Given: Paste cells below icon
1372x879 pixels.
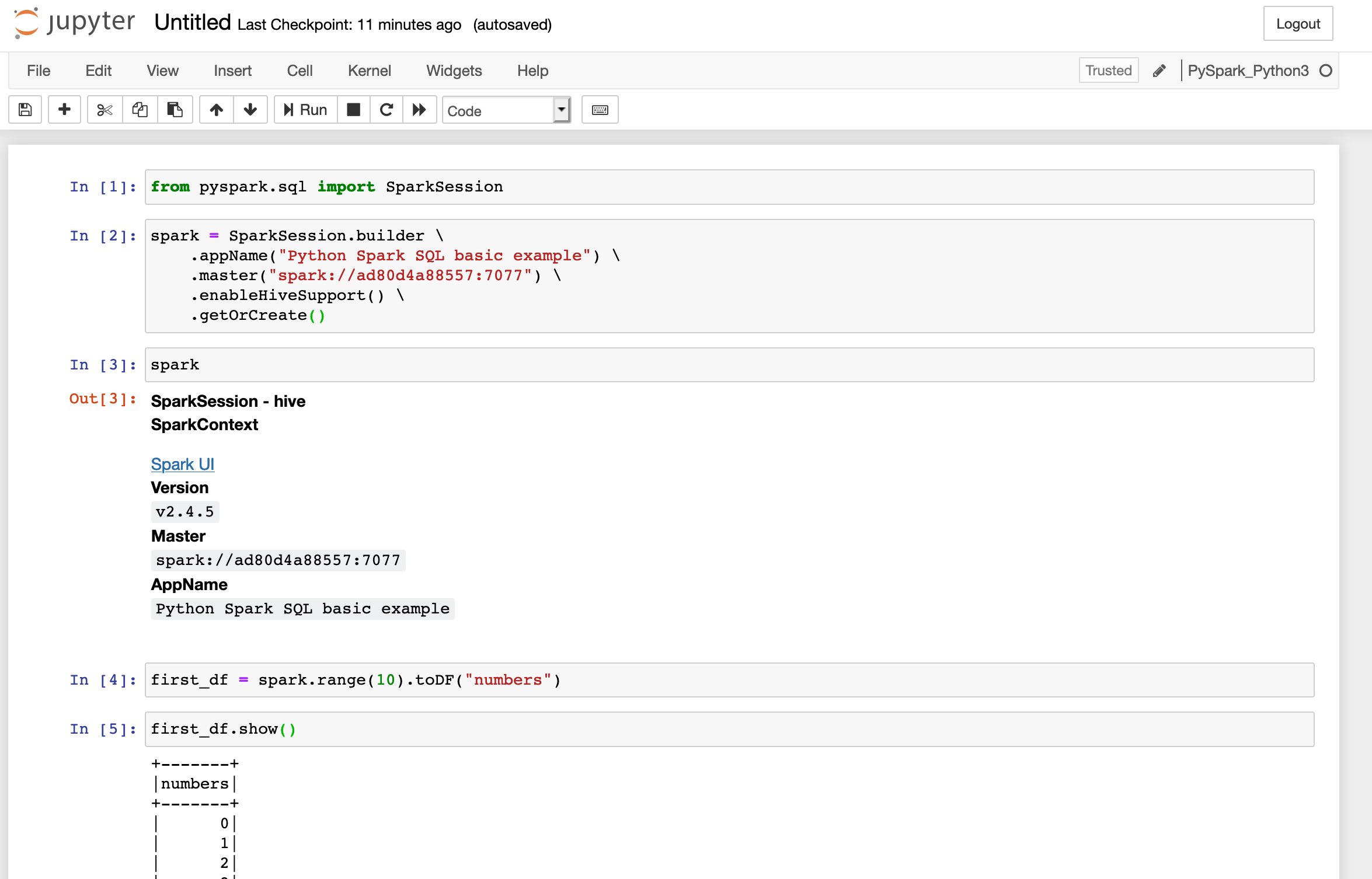Looking at the screenshot, I should point(175,110).
